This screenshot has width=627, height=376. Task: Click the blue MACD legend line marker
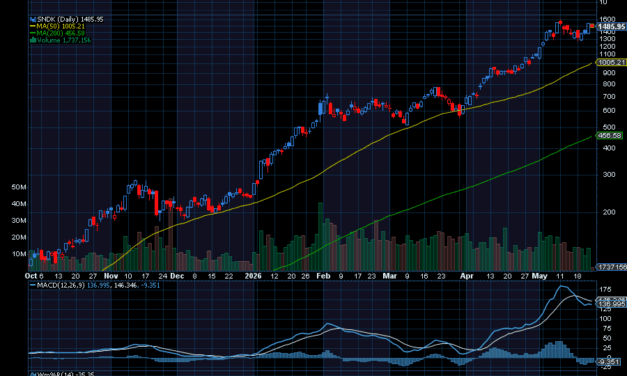coord(33,285)
